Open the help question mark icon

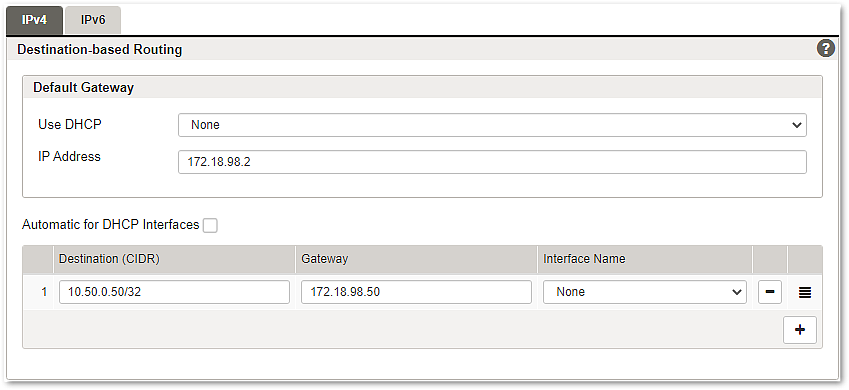[825, 48]
